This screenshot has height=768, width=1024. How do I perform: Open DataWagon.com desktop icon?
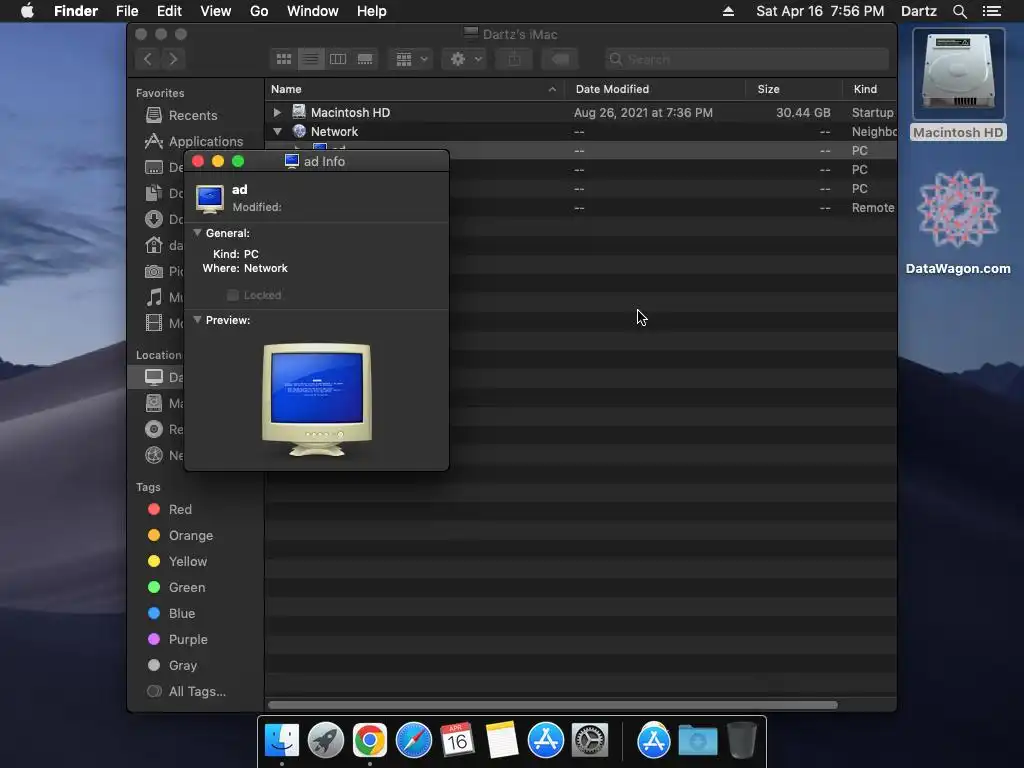958,222
